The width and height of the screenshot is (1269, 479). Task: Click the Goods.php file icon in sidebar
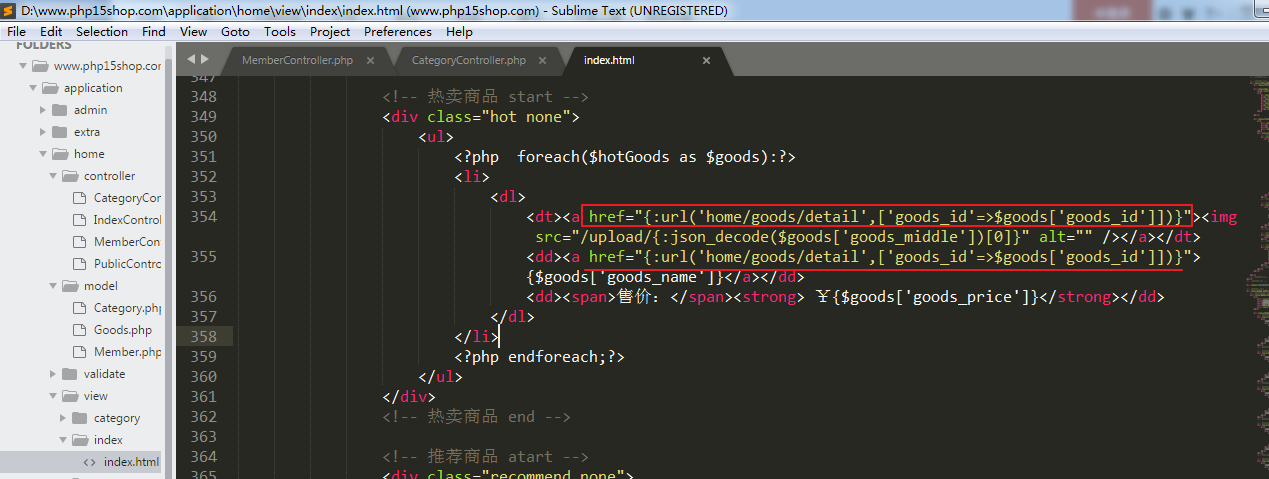tap(80, 330)
